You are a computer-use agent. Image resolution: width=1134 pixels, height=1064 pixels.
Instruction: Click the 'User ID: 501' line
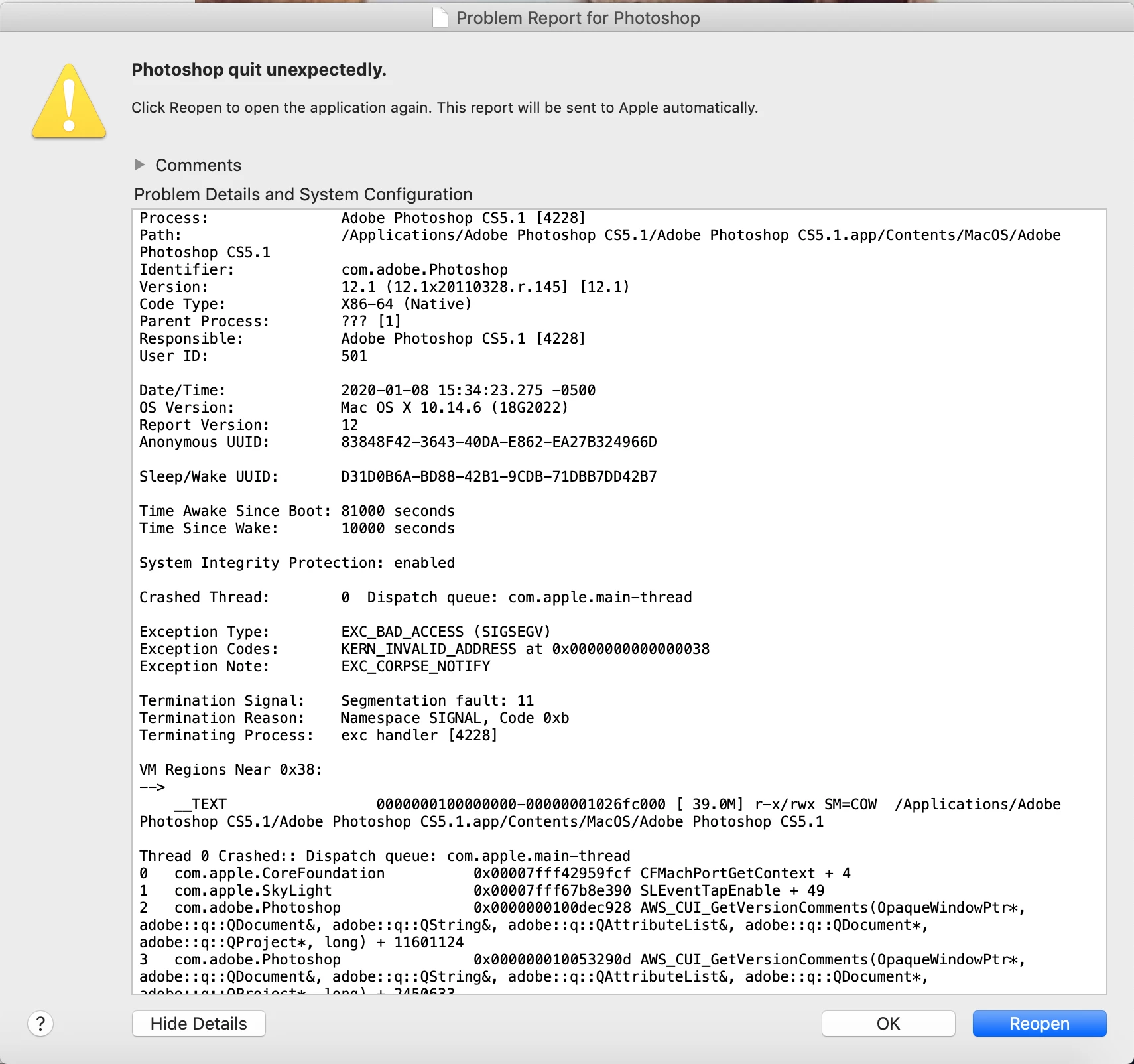coord(253,356)
